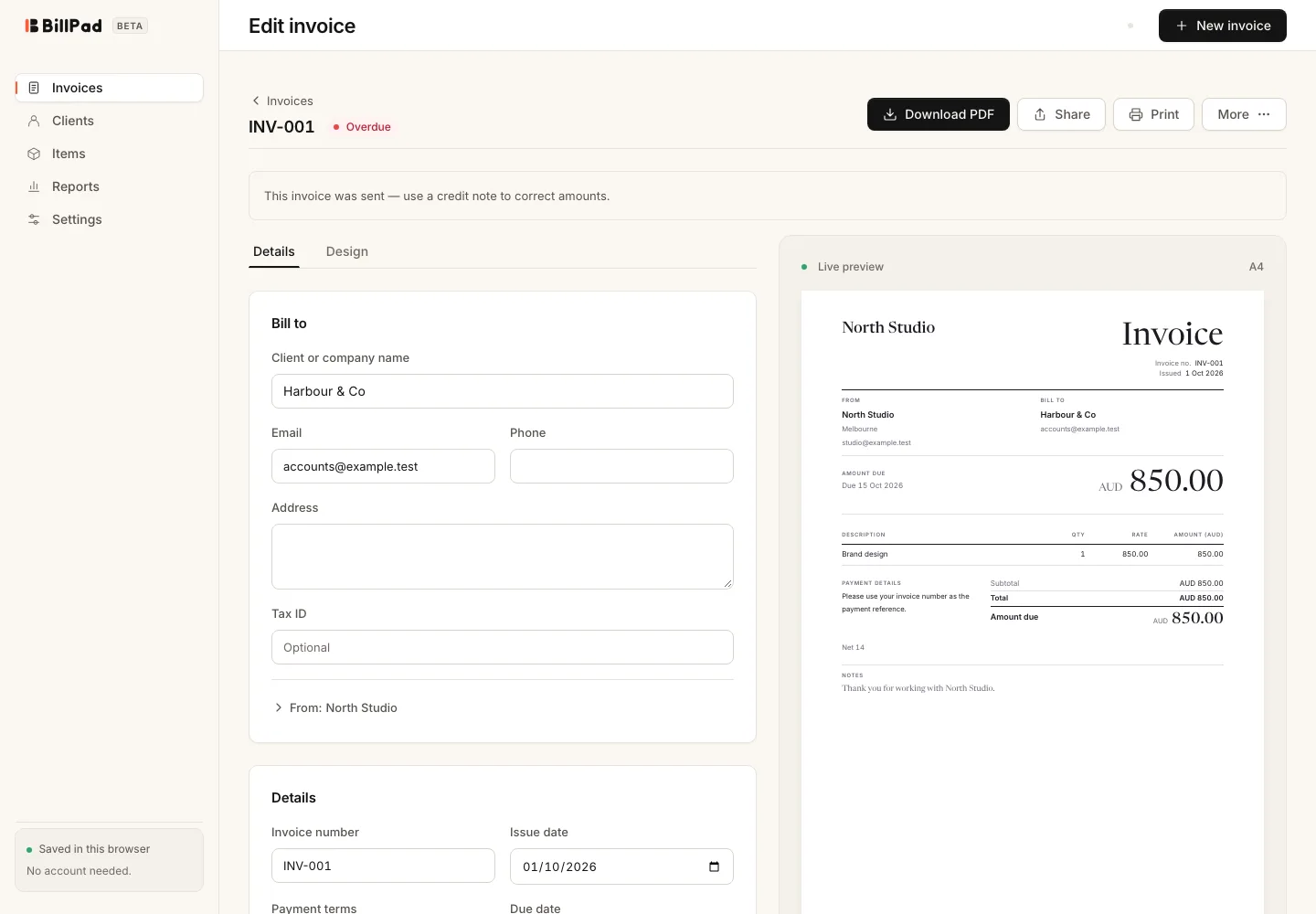Click the Share button
The image size is (1316, 914).
point(1061,114)
